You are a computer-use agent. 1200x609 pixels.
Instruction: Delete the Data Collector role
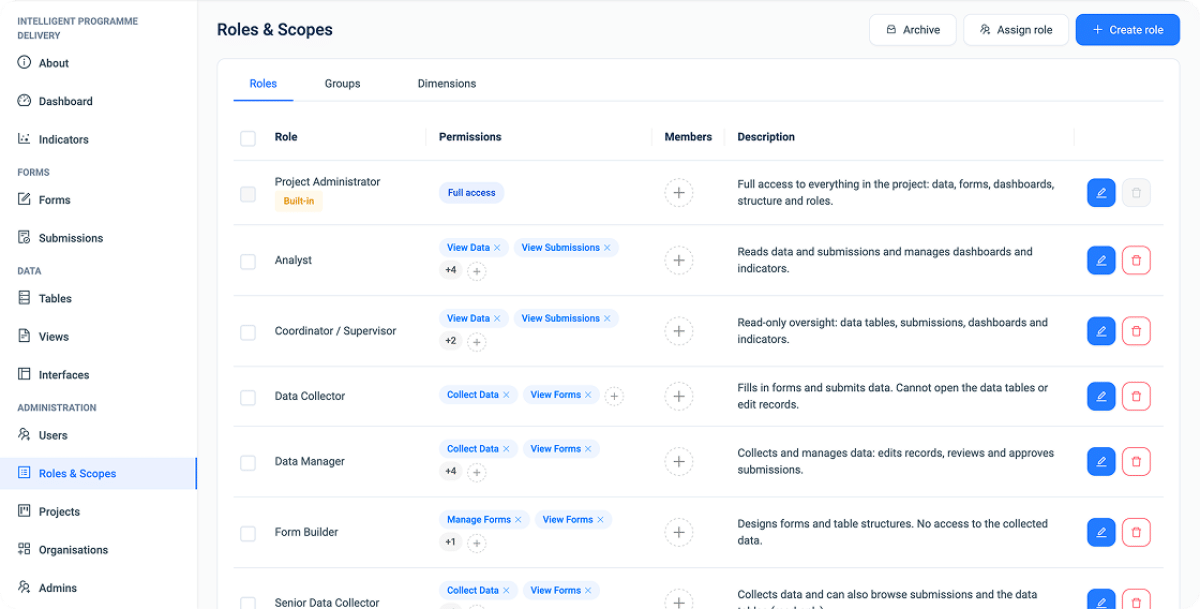[x=1136, y=396]
